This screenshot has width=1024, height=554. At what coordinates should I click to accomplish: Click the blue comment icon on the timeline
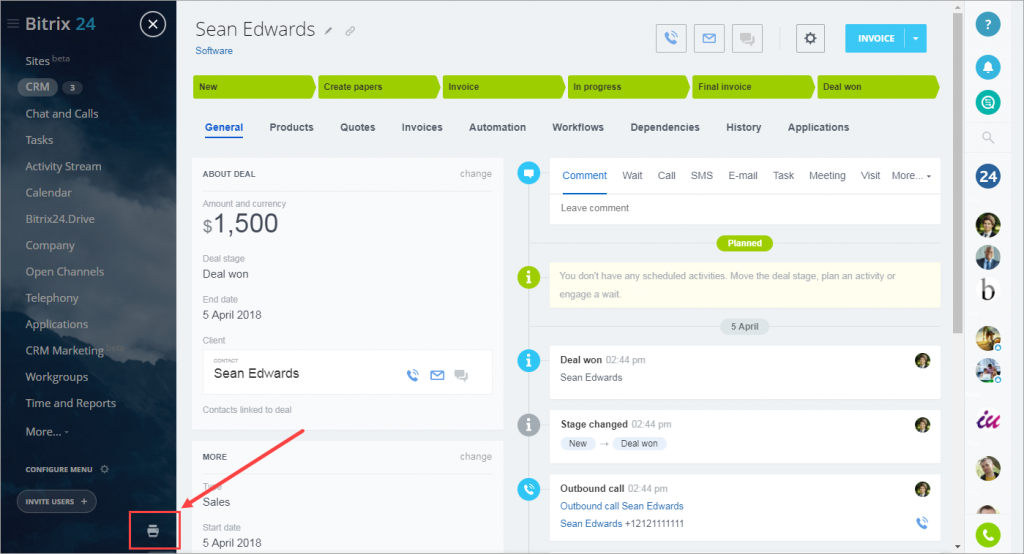click(x=529, y=174)
